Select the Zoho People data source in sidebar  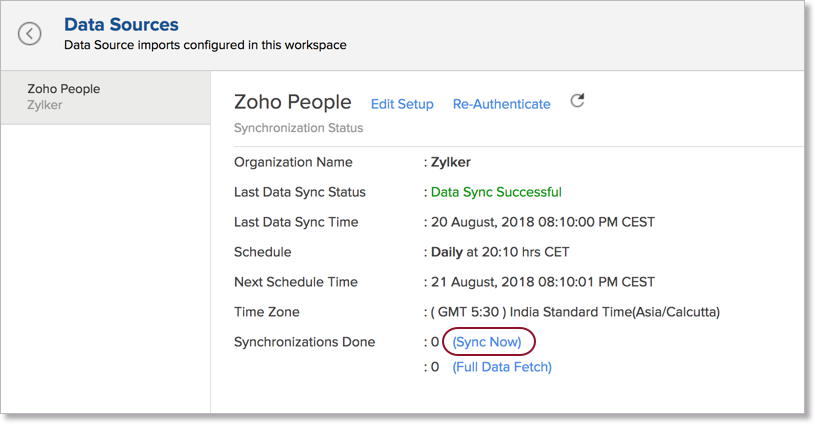106,97
